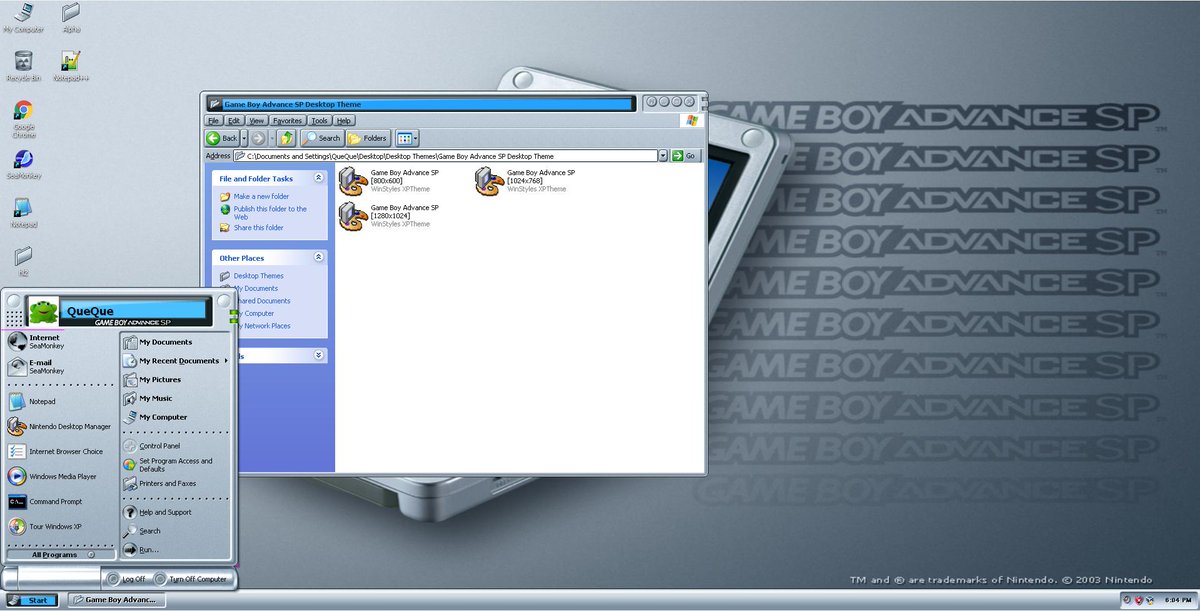Open My Music in the Start menu
1200x611 pixels.
176,398
